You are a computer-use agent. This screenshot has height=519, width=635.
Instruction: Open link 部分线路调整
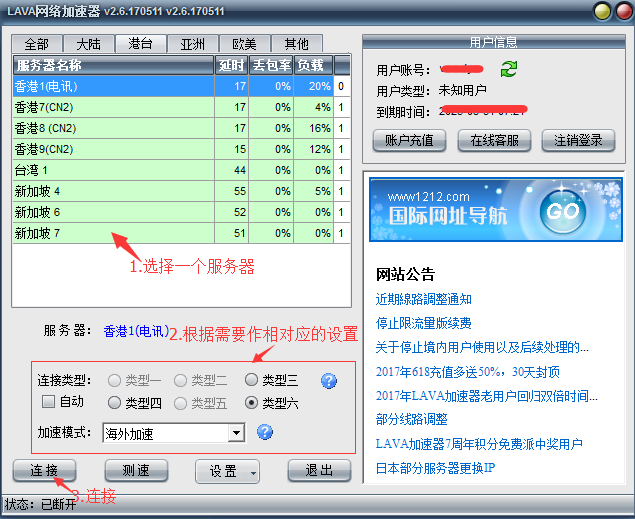tap(411, 419)
